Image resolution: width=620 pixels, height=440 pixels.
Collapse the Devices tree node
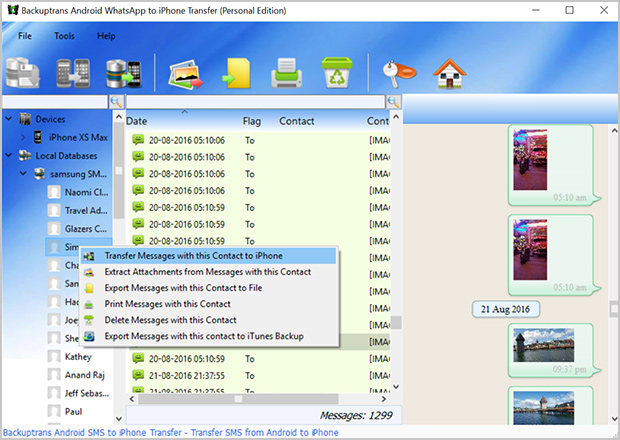[x=9, y=119]
